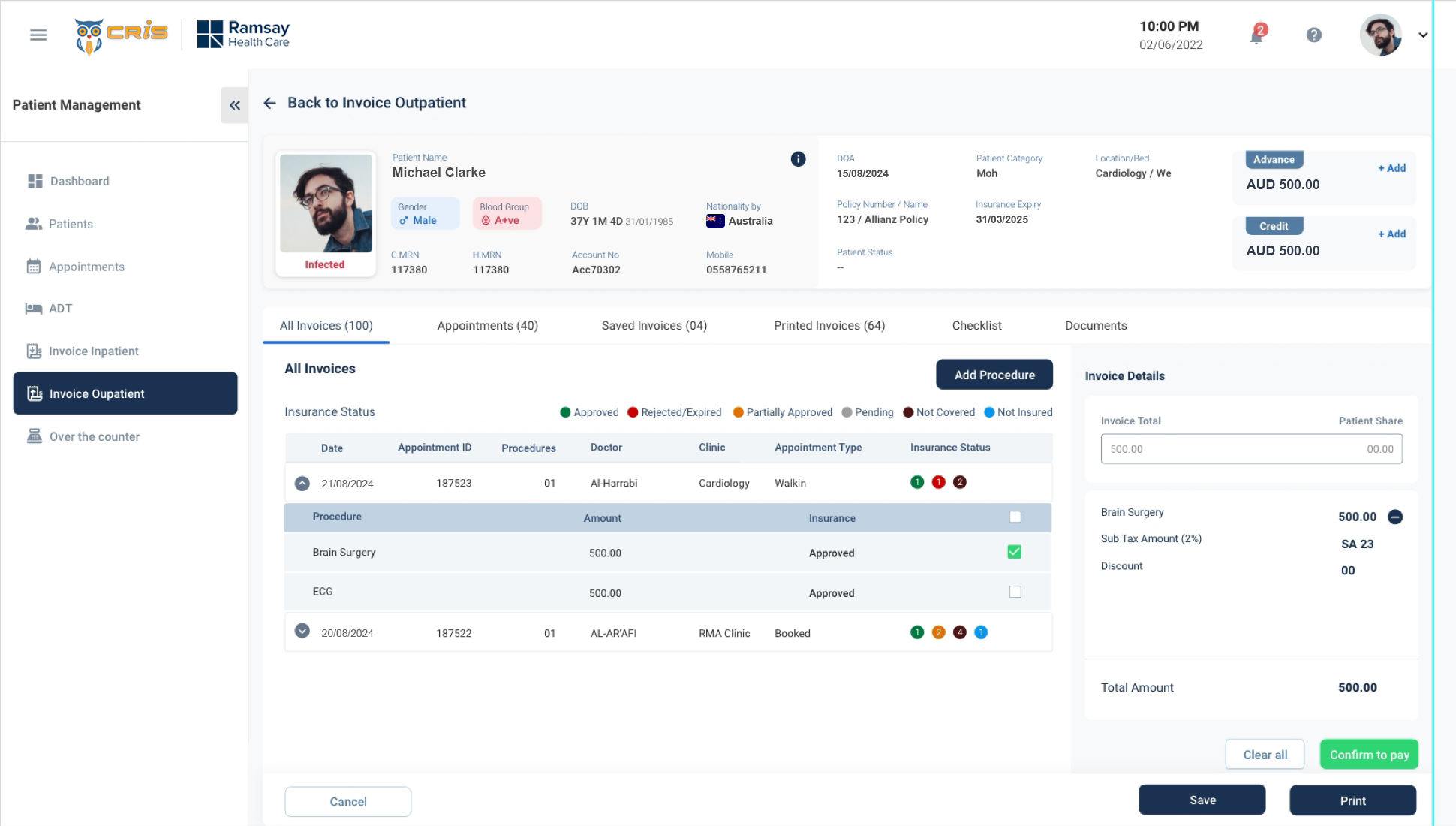
Task: Click green approved badge in 187523 row
Action: click(917, 482)
